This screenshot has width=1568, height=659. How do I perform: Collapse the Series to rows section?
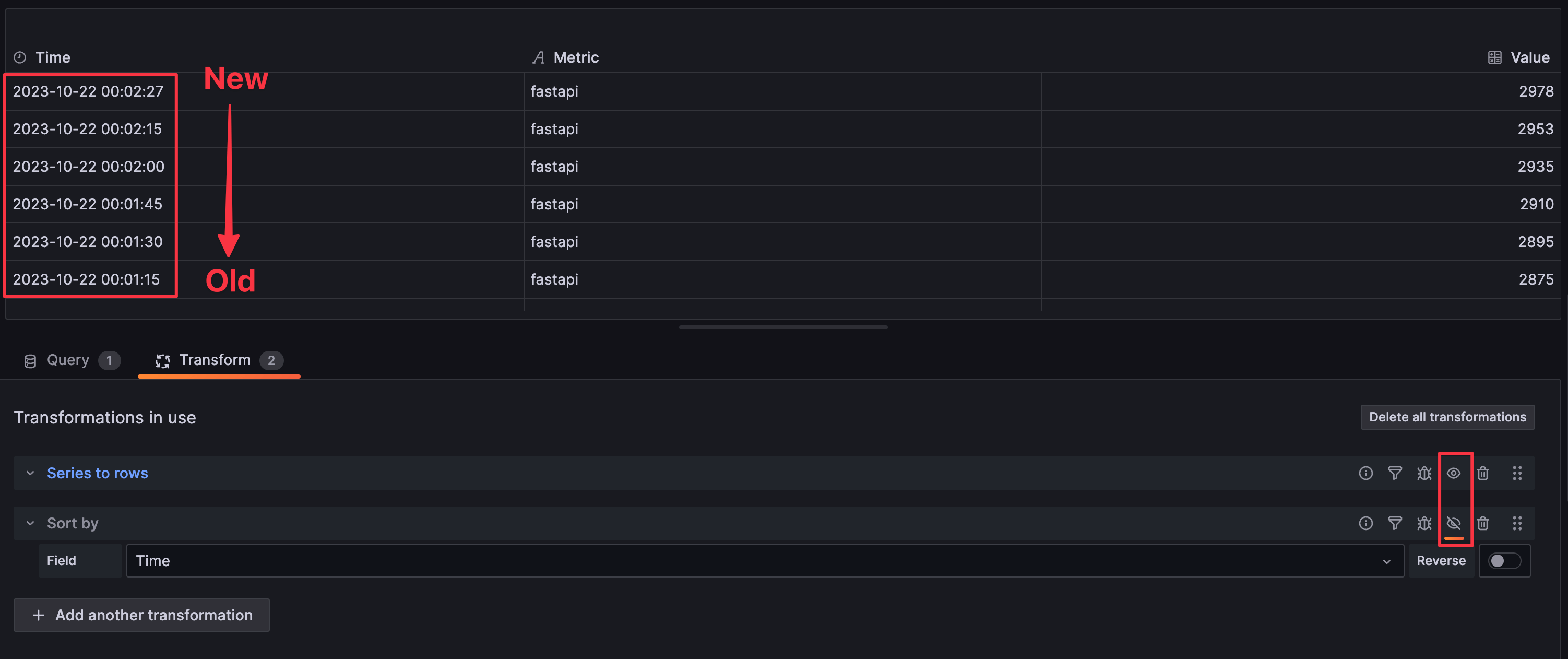[x=30, y=473]
